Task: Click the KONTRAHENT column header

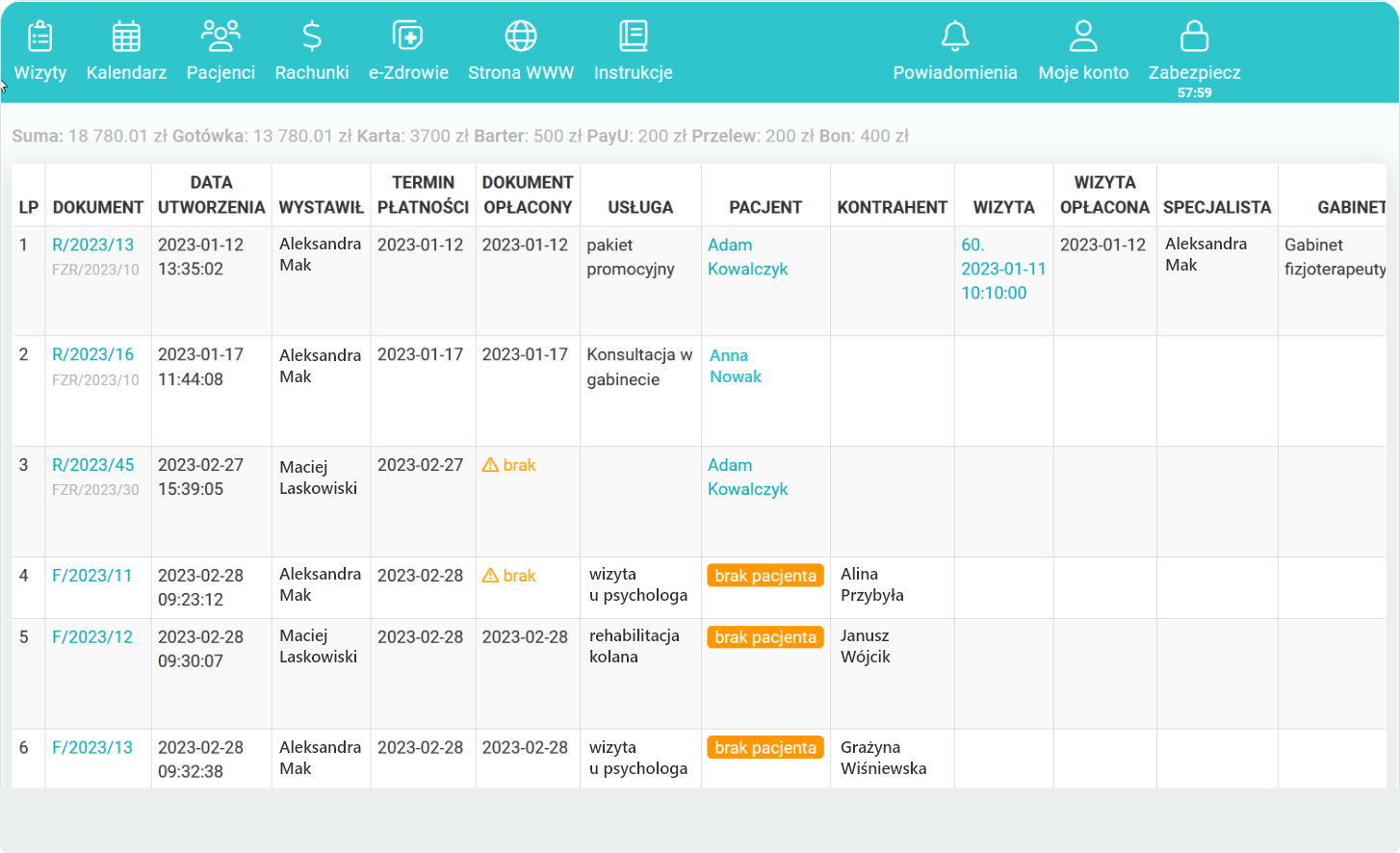Action: pyautogui.click(x=893, y=208)
